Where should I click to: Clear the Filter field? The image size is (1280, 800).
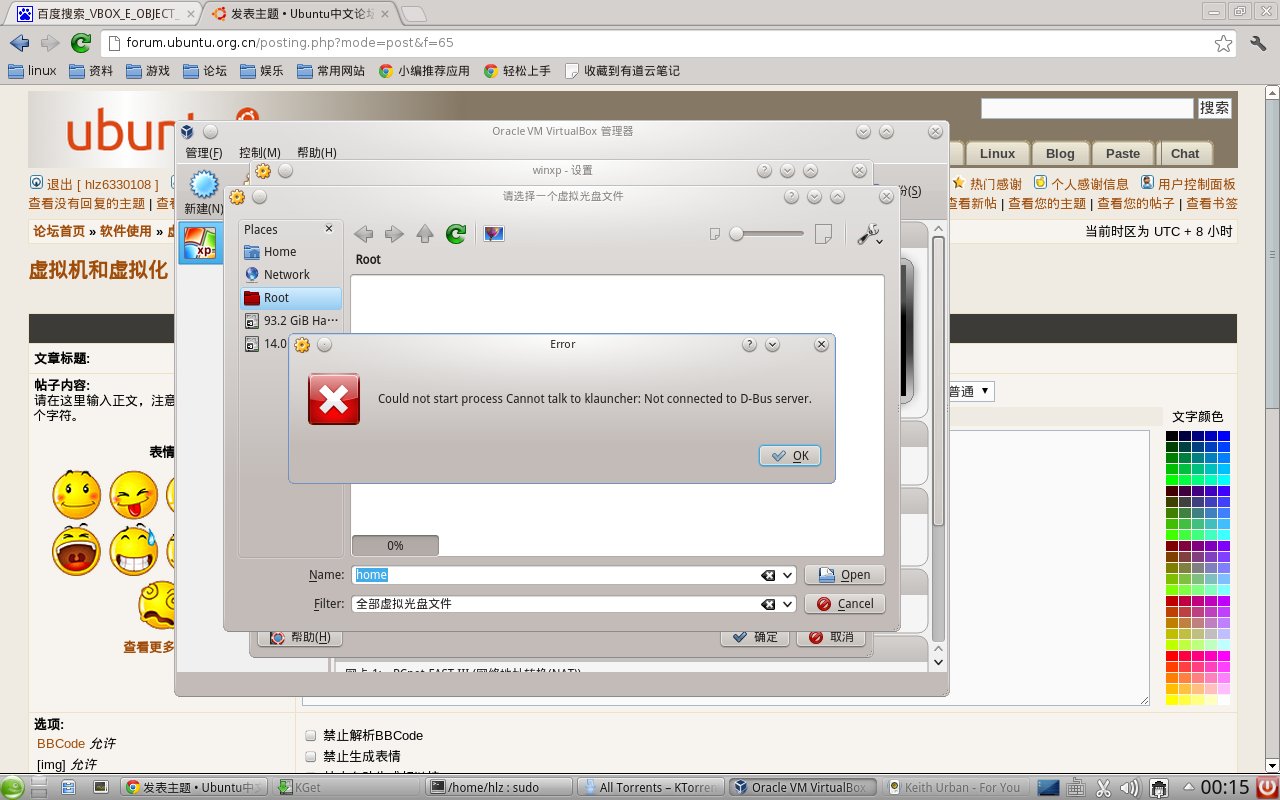768,604
